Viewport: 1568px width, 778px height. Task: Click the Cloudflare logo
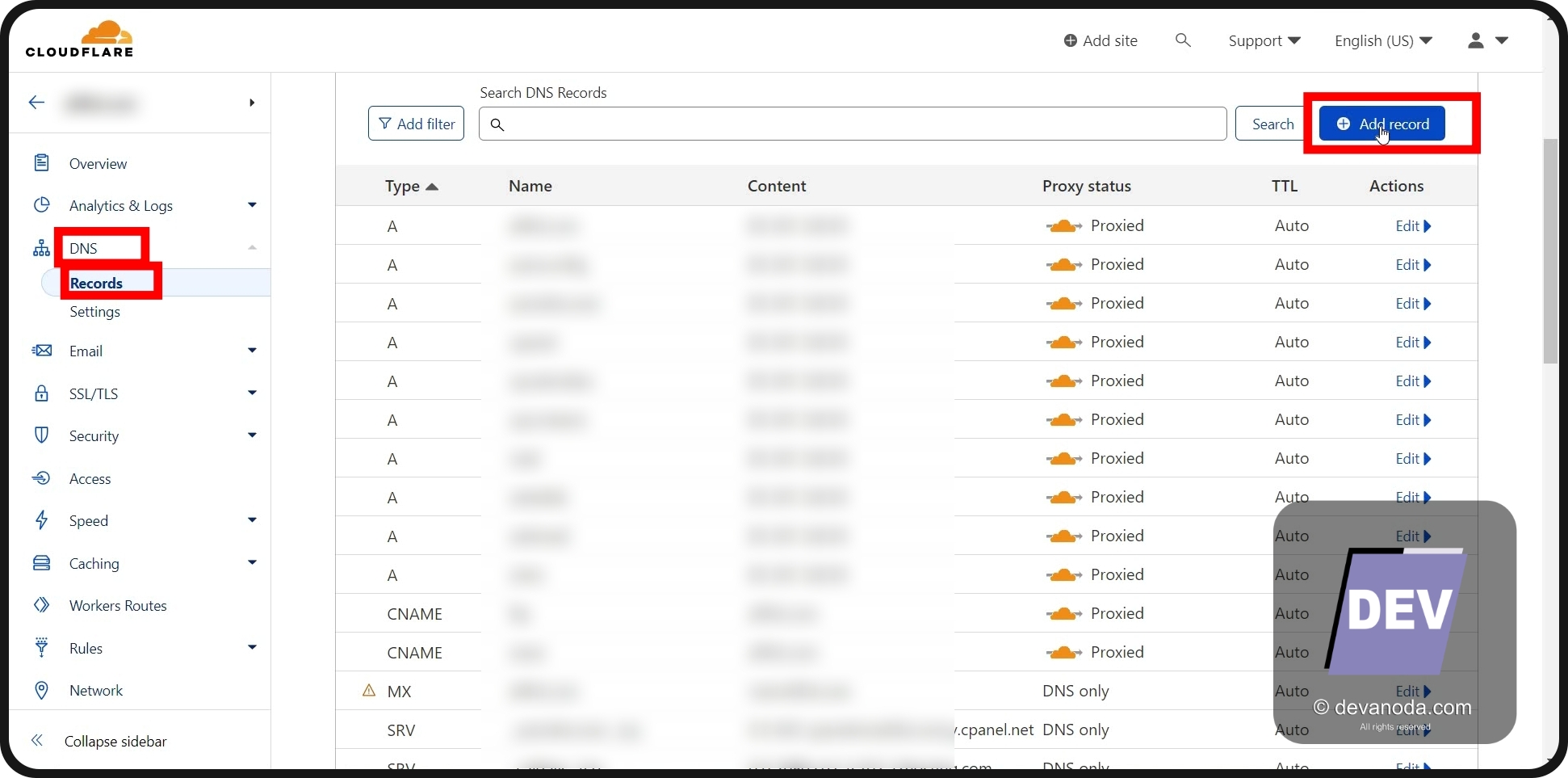[x=79, y=40]
